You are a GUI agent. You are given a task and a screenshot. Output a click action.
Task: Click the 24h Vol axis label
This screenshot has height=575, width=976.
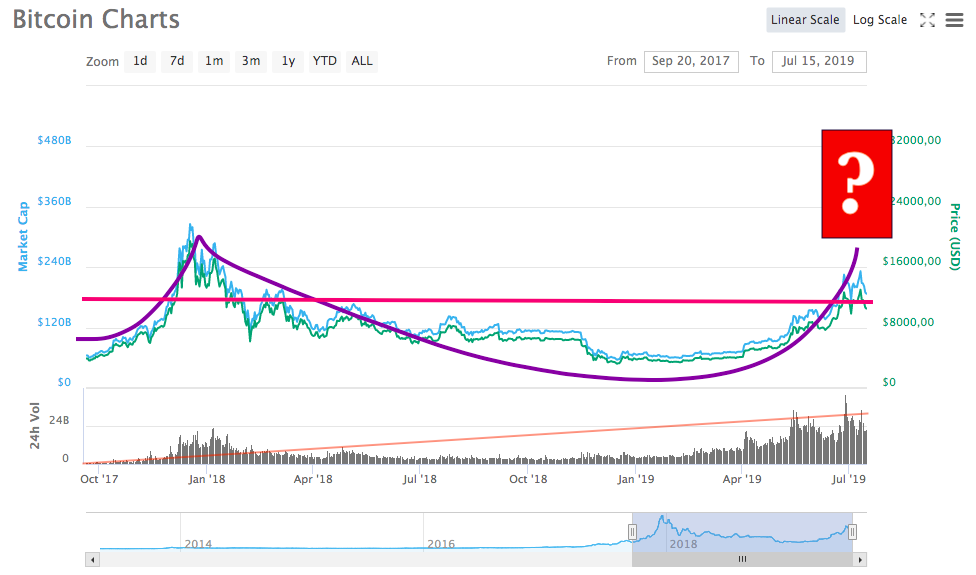pyautogui.click(x=35, y=426)
